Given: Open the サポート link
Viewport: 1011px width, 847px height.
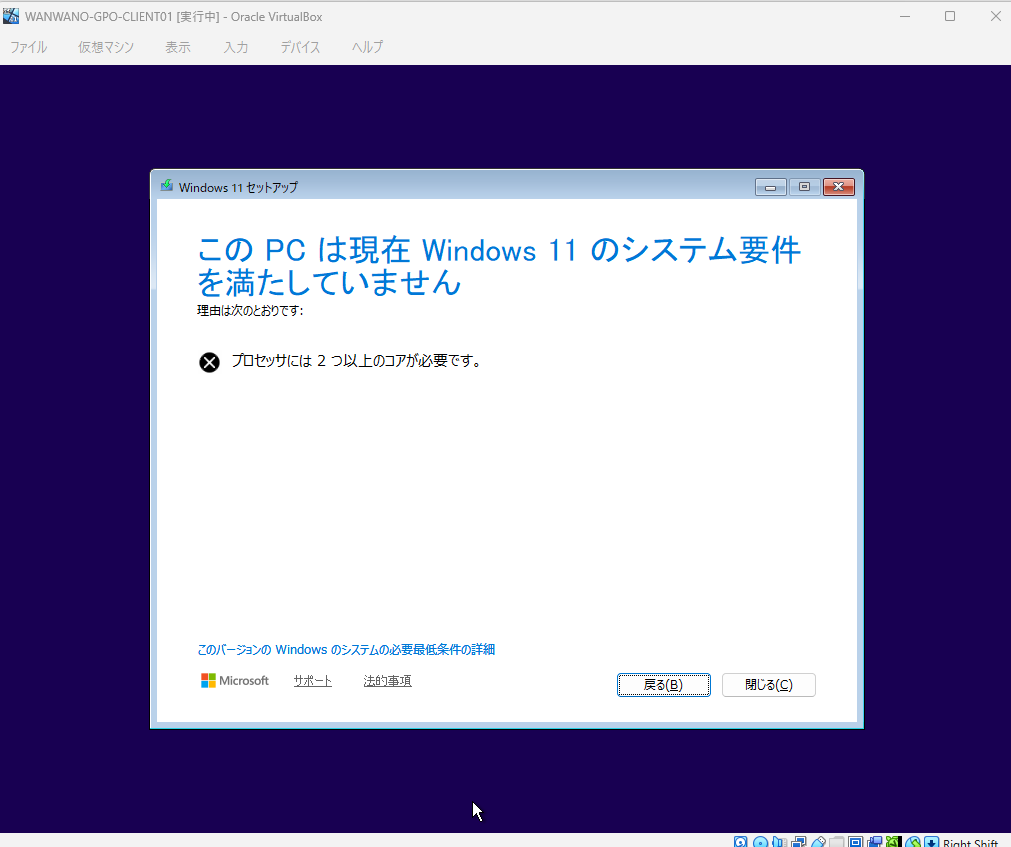Looking at the screenshot, I should pyautogui.click(x=313, y=681).
